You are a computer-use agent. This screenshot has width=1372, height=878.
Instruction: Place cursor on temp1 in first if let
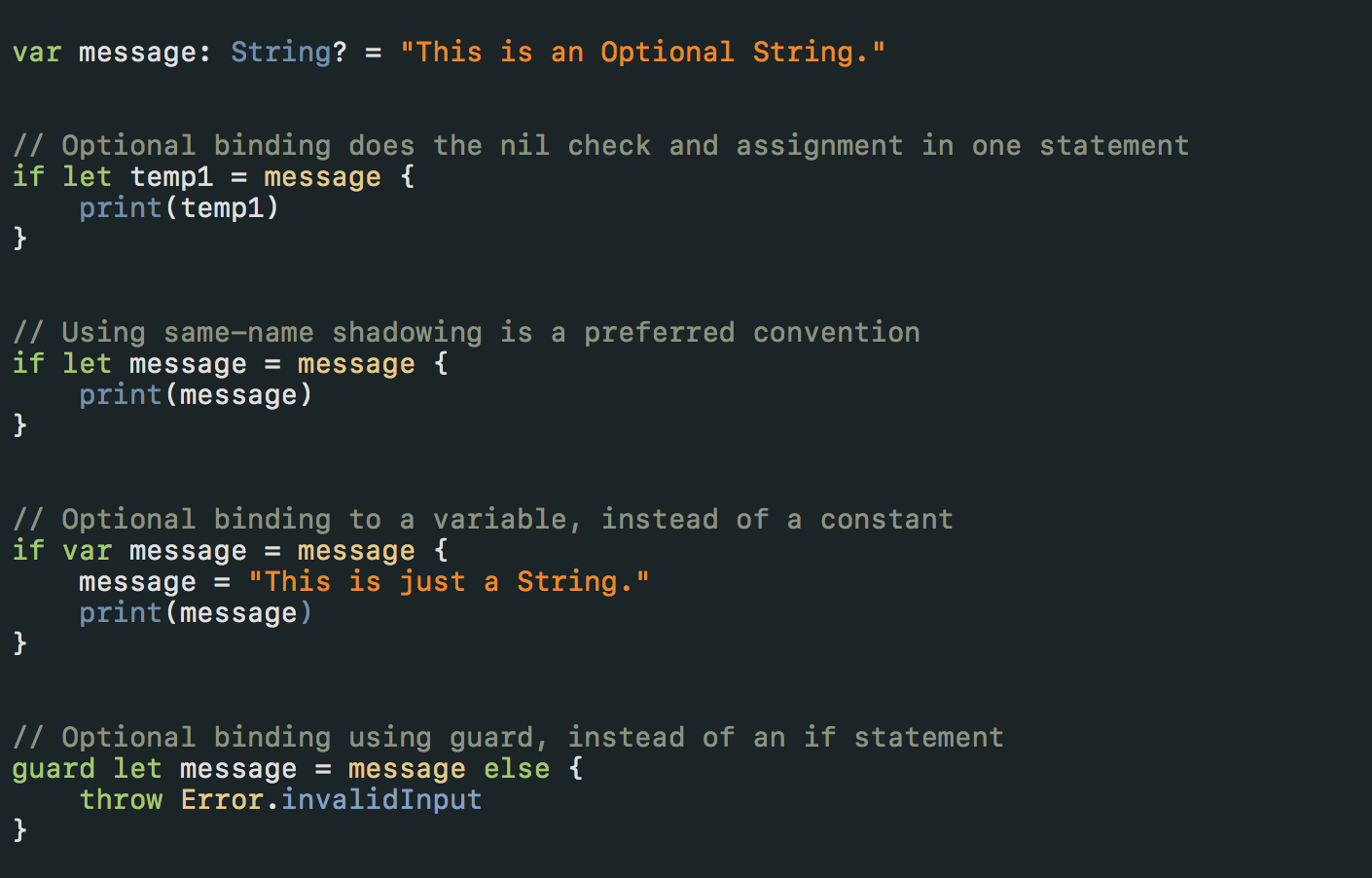click(x=171, y=177)
